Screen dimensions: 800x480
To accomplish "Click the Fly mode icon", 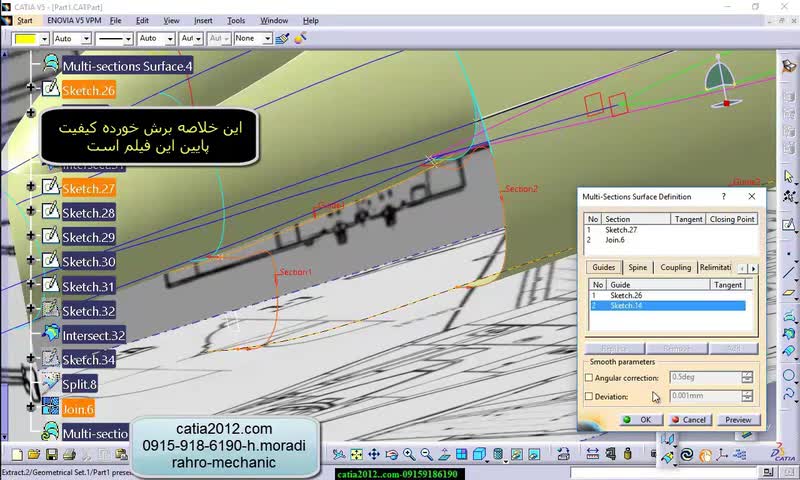I will click(339, 454).
